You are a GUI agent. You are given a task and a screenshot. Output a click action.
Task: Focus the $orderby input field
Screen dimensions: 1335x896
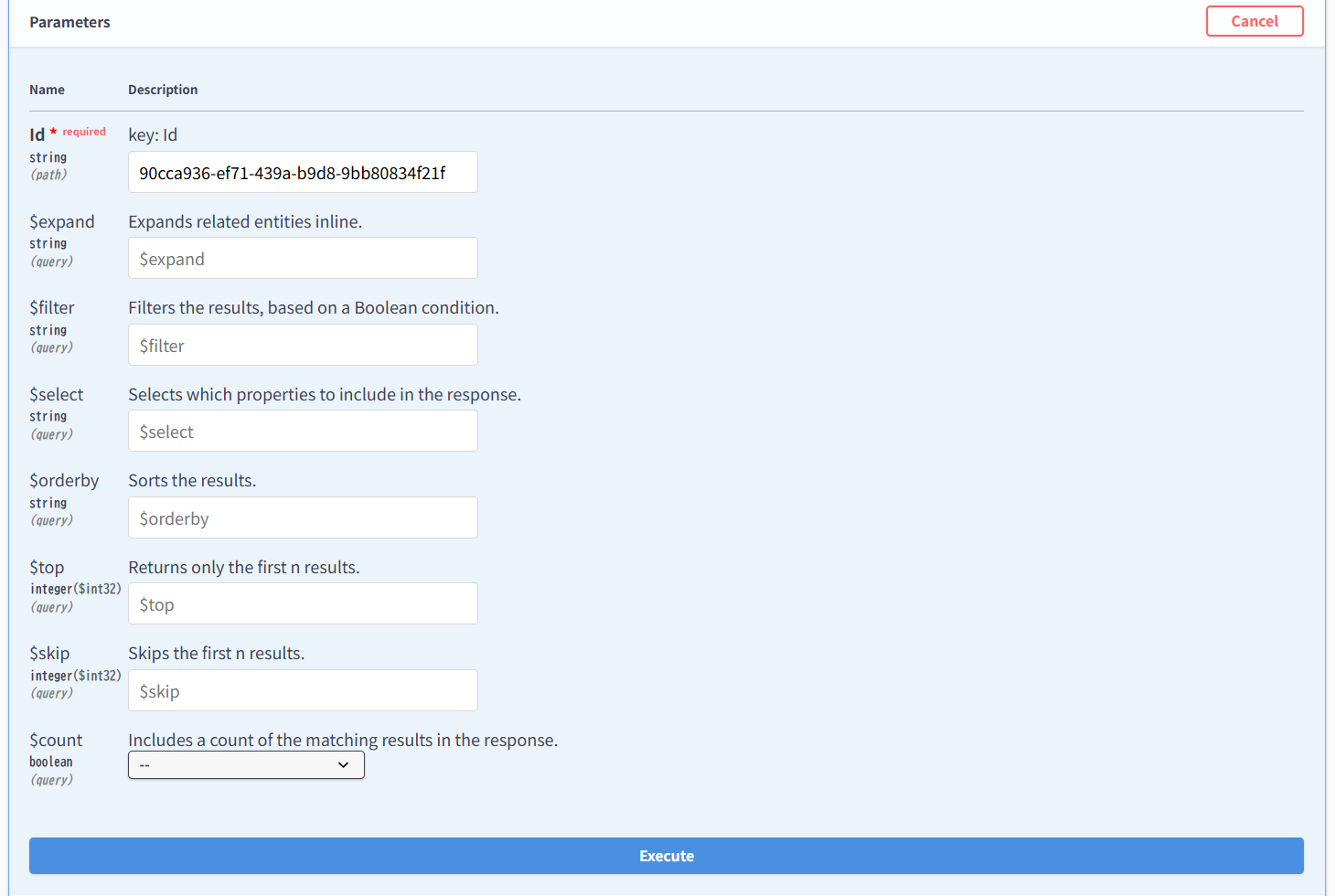coord(303,517)
